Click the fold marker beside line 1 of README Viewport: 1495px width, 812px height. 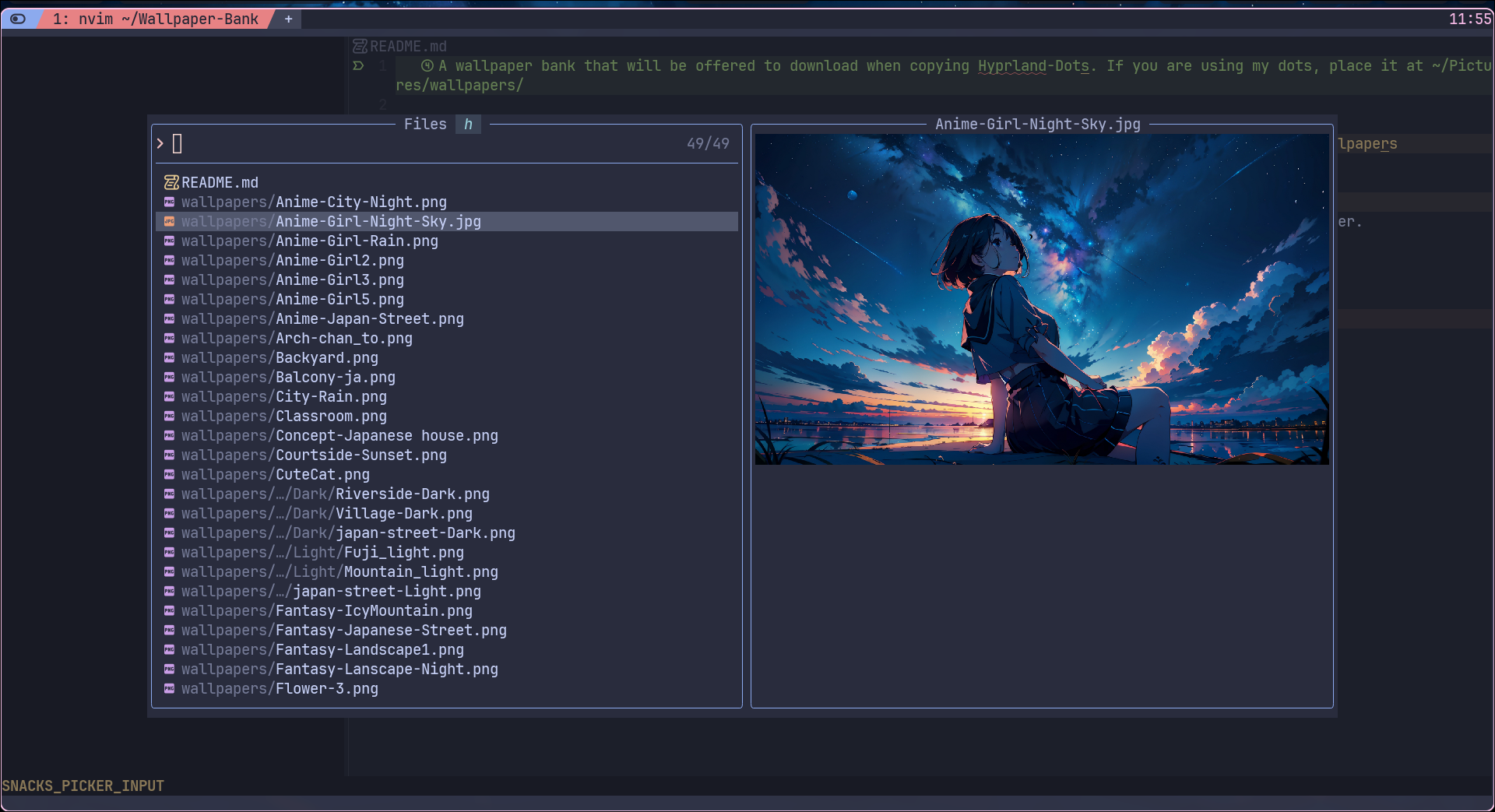click(358, 66)
